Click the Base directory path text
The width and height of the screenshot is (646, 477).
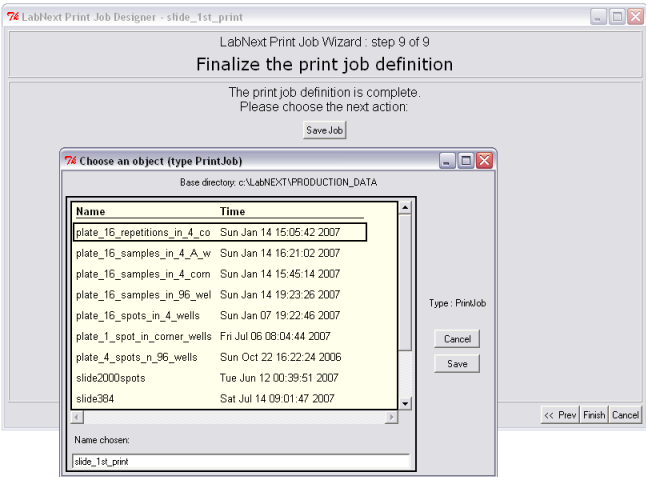279,182
